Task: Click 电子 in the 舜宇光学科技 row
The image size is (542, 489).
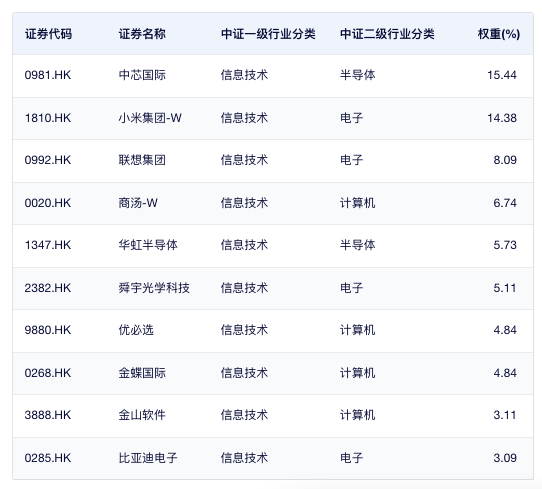Action: [352, 288]
